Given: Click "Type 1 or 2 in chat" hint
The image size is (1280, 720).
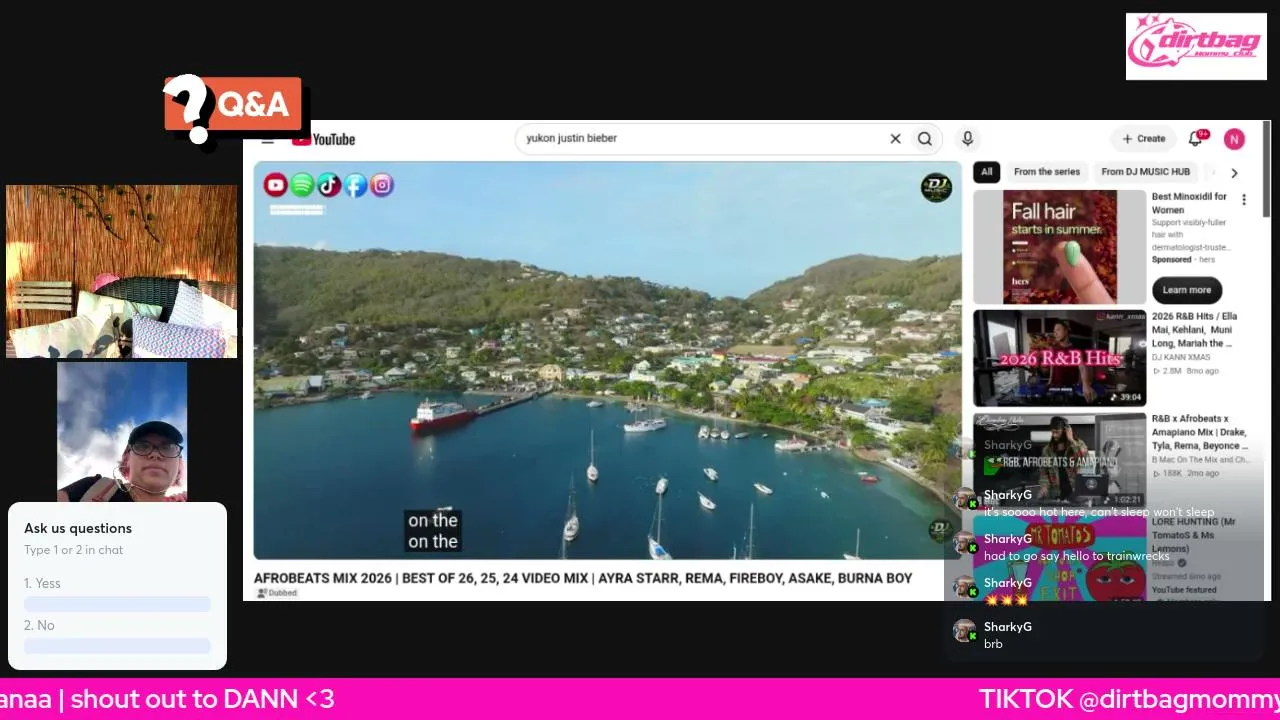Looking at the screenshot, I should [74, 550].
